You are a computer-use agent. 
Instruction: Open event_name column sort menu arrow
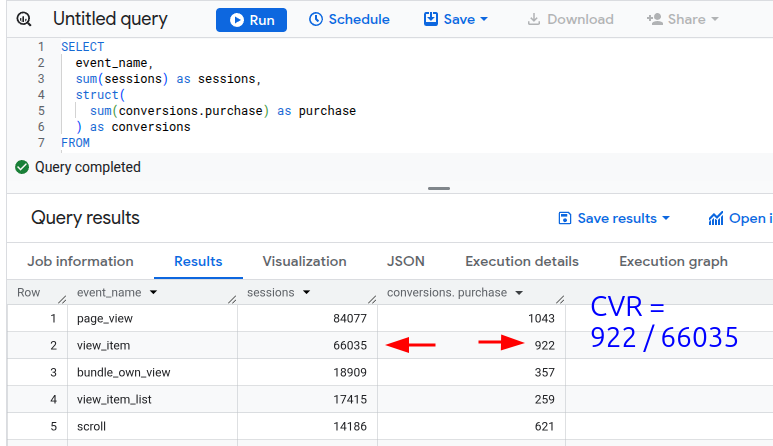153,293
